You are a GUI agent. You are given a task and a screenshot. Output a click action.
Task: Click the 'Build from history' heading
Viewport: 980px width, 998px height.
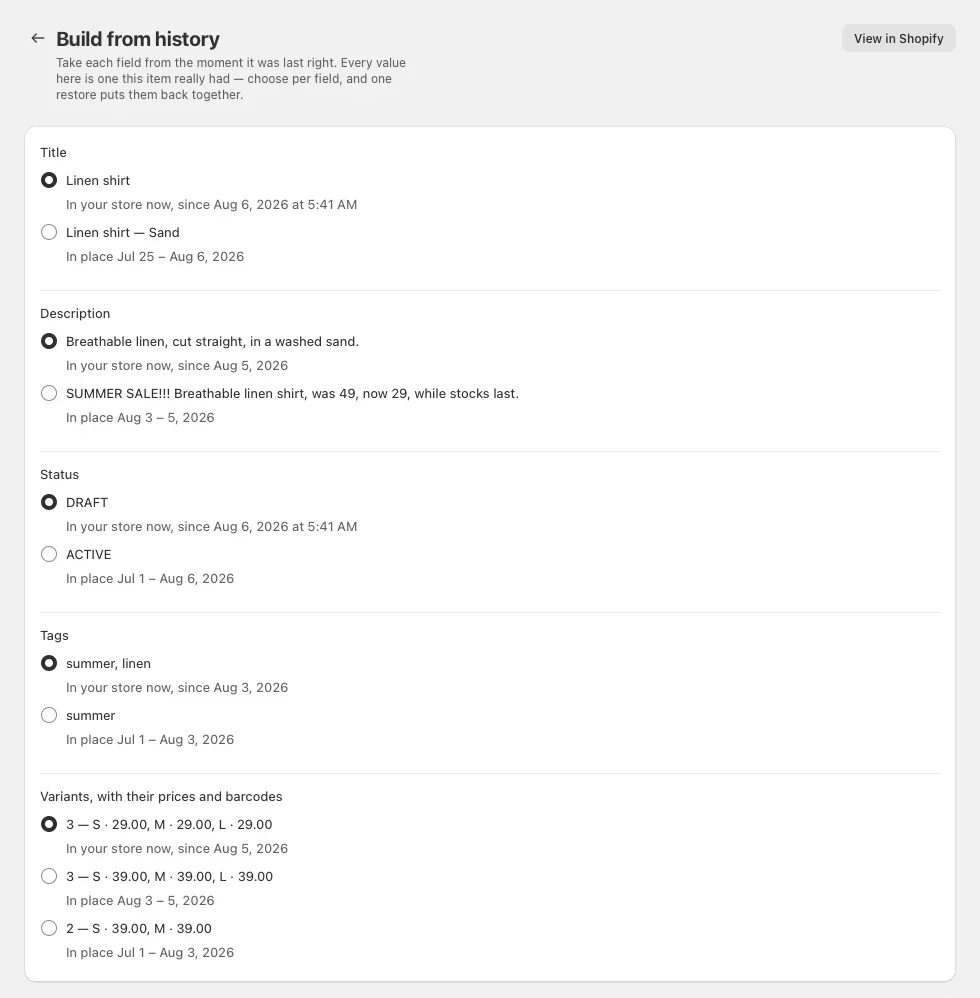(137, 39)
